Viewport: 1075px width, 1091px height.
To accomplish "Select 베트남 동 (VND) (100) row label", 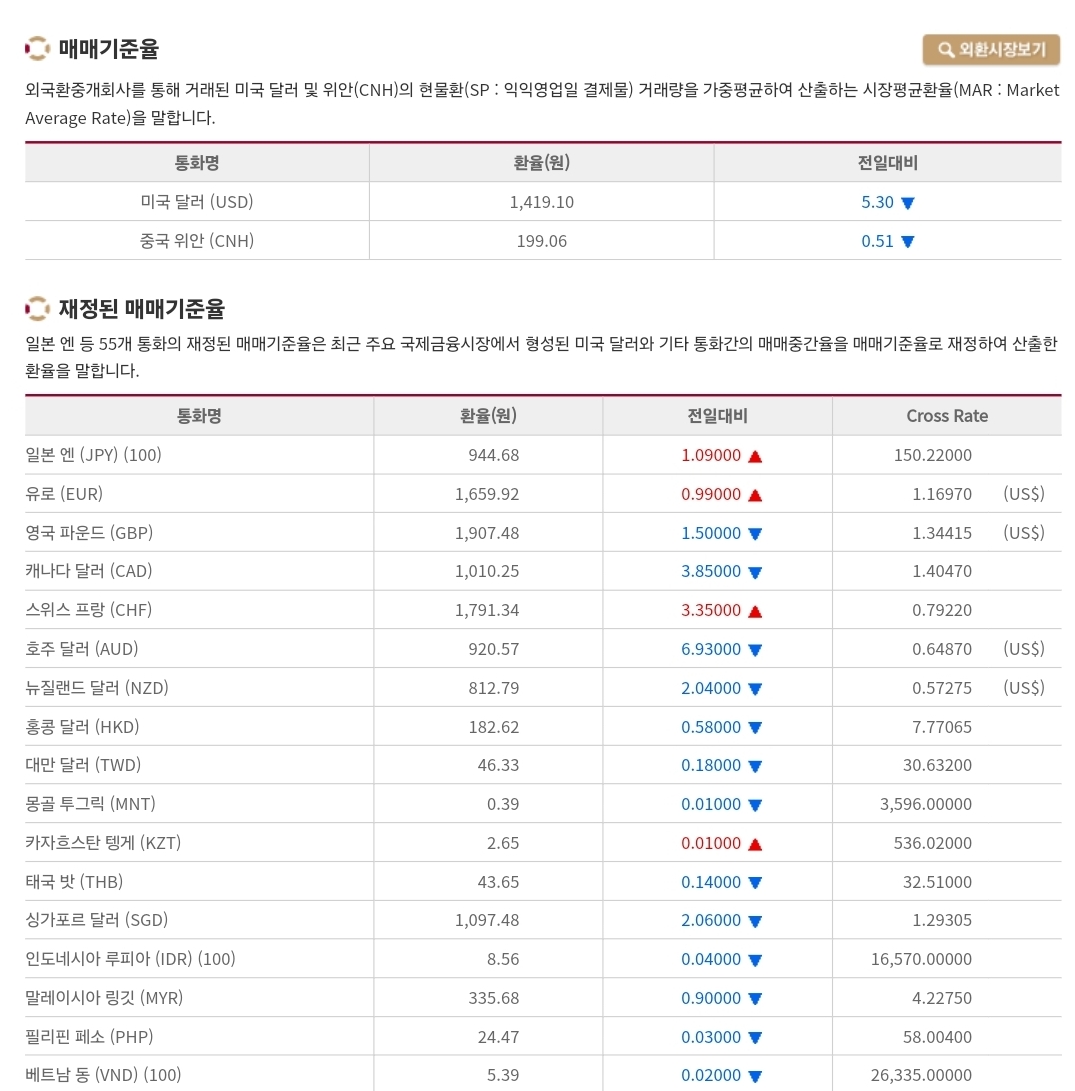I will click(103, 1075).
